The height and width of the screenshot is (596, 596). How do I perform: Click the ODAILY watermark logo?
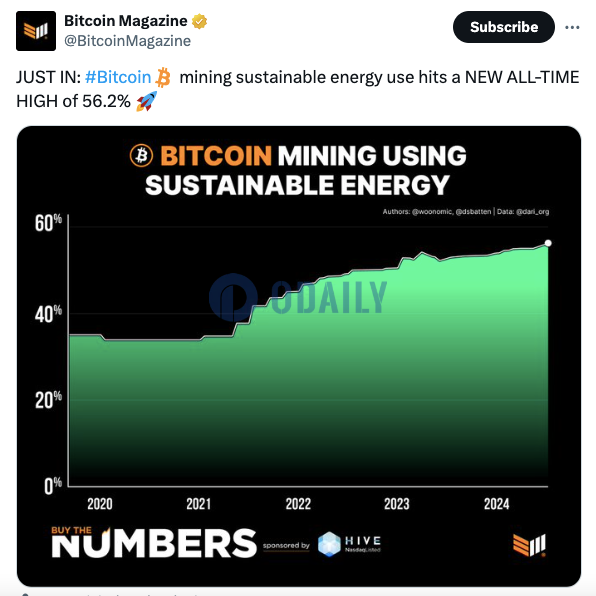(298, 298)
